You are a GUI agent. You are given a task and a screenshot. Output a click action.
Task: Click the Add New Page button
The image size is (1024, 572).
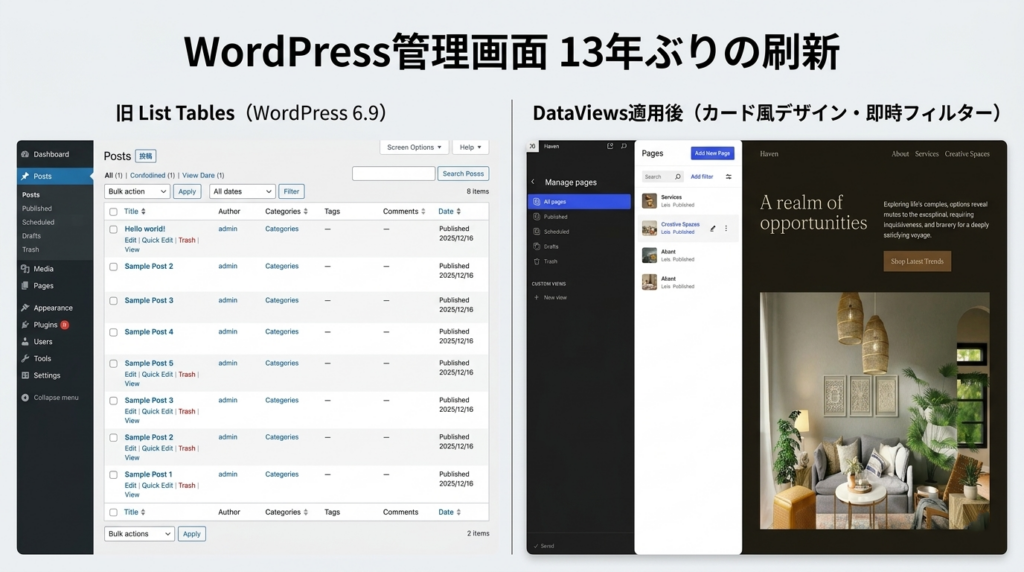(x=712, y=153)
